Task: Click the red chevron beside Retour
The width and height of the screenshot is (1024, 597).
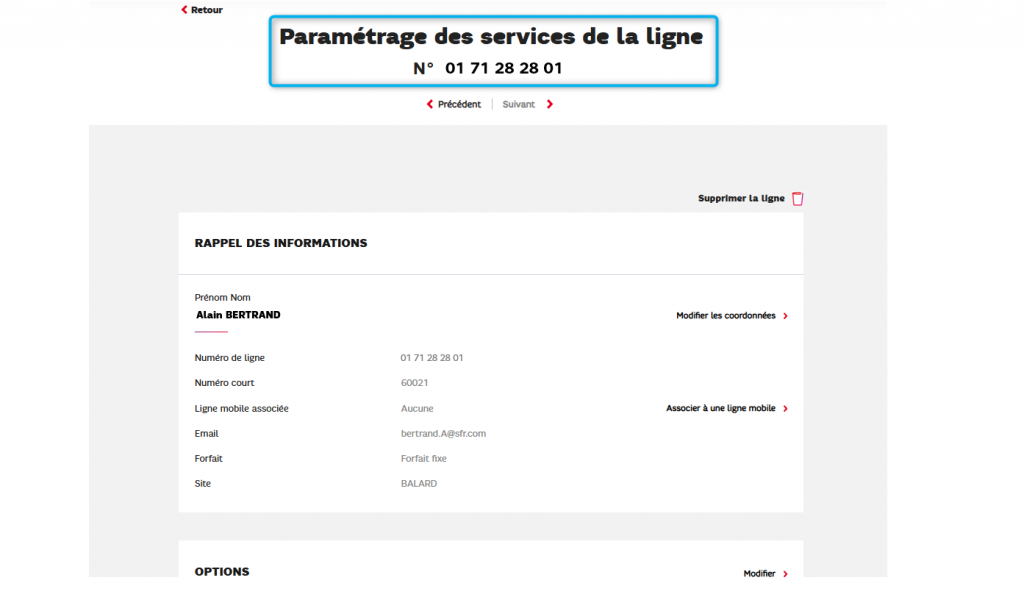Action: click(184, 10)
